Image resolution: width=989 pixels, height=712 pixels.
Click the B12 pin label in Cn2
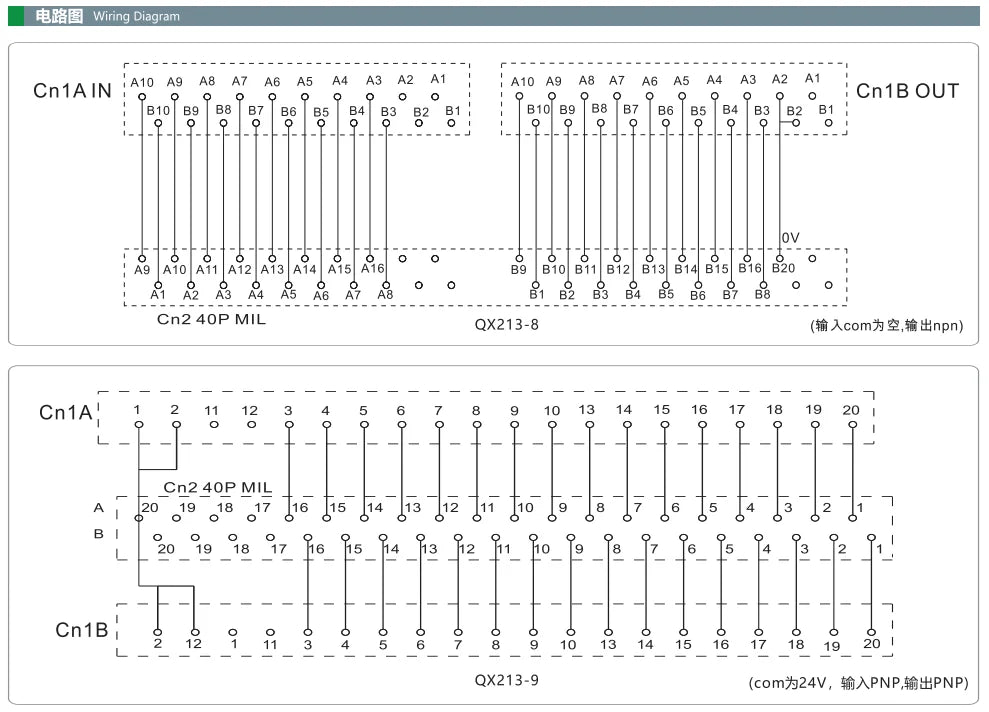(x=618, y=269)
